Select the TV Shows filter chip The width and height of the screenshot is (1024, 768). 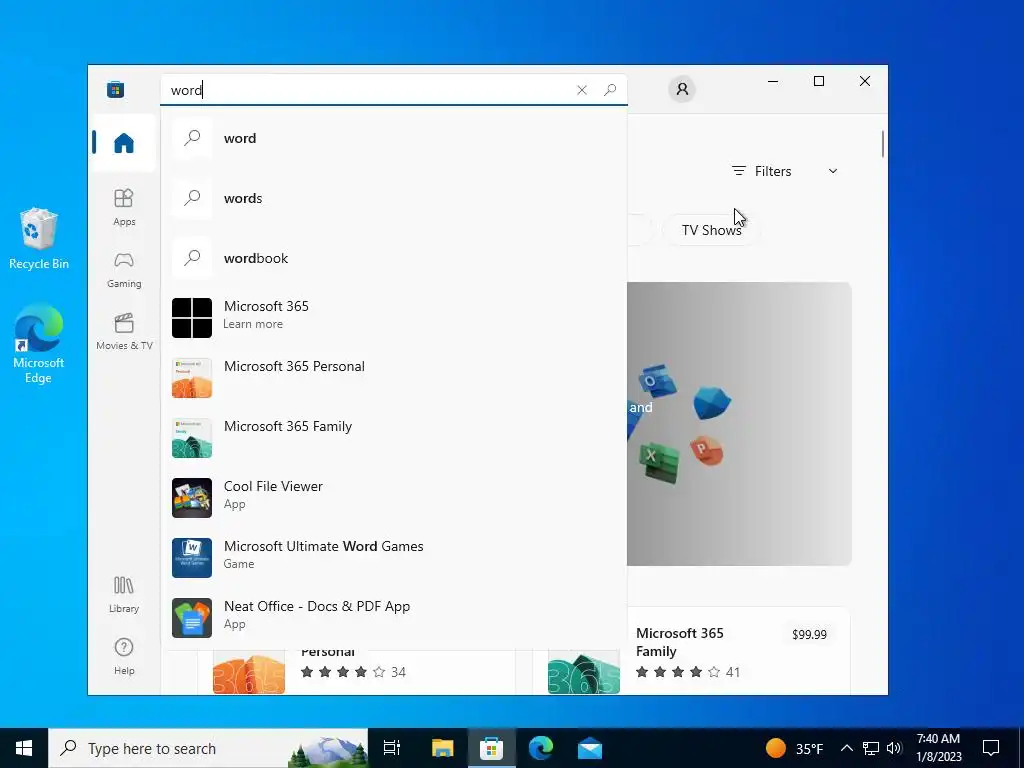click(x=711, y=230)
